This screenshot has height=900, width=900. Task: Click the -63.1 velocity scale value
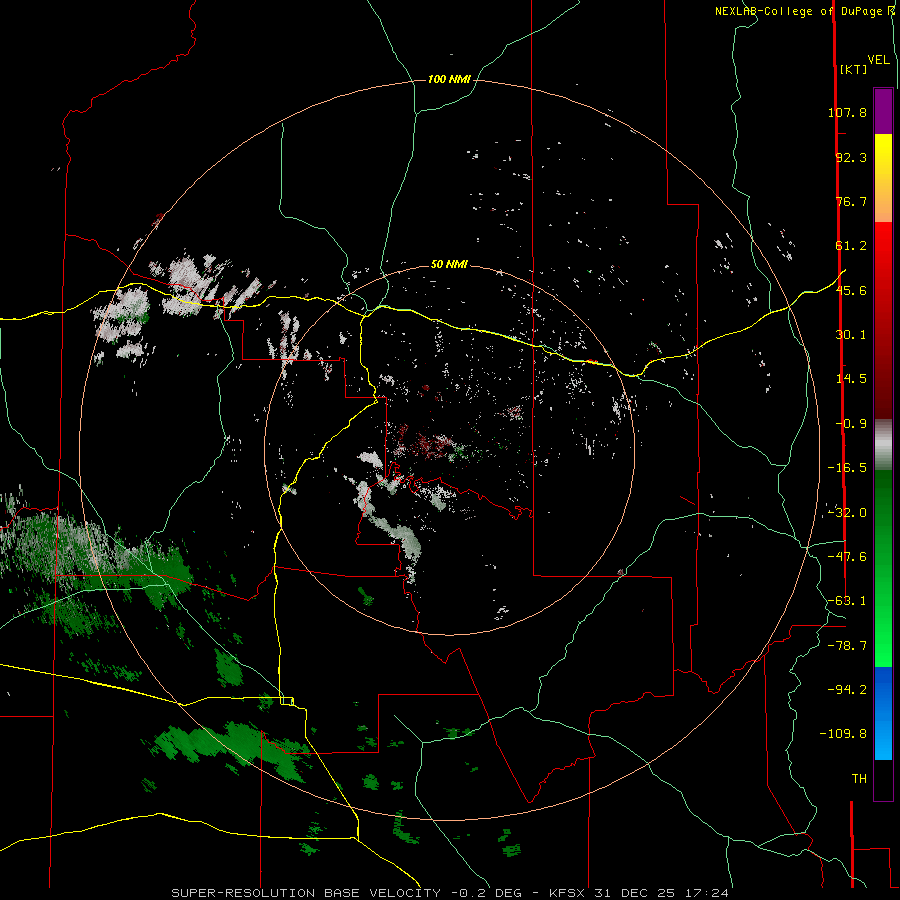click(847, 601)
